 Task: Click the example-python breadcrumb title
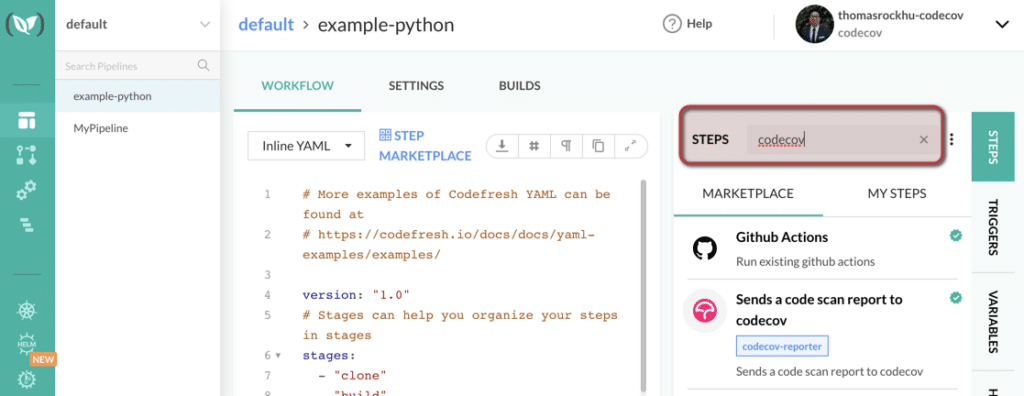[x=385, y=25]
